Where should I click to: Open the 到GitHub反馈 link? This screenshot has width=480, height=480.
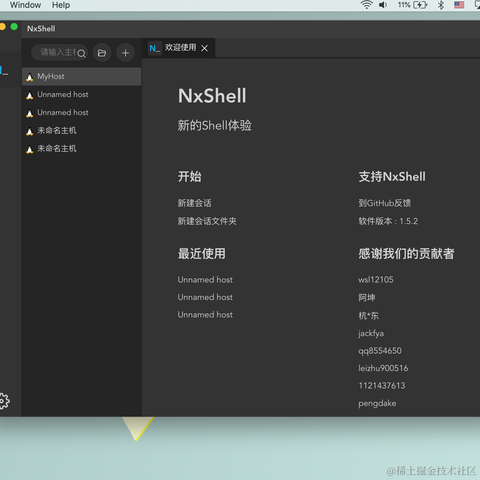coord(385,203)
